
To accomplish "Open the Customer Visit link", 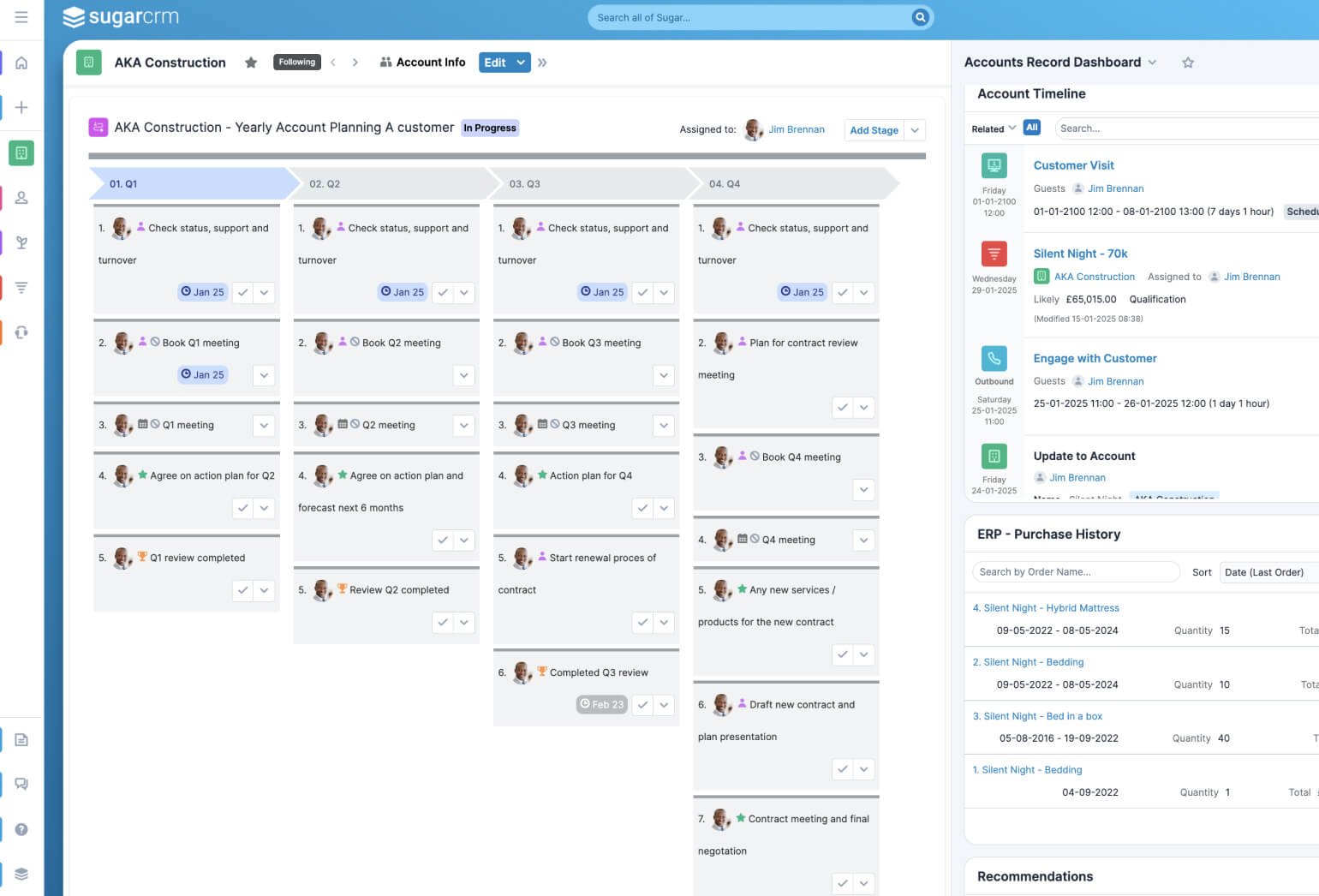I will pyautogui.click(x=1073, y=165).
